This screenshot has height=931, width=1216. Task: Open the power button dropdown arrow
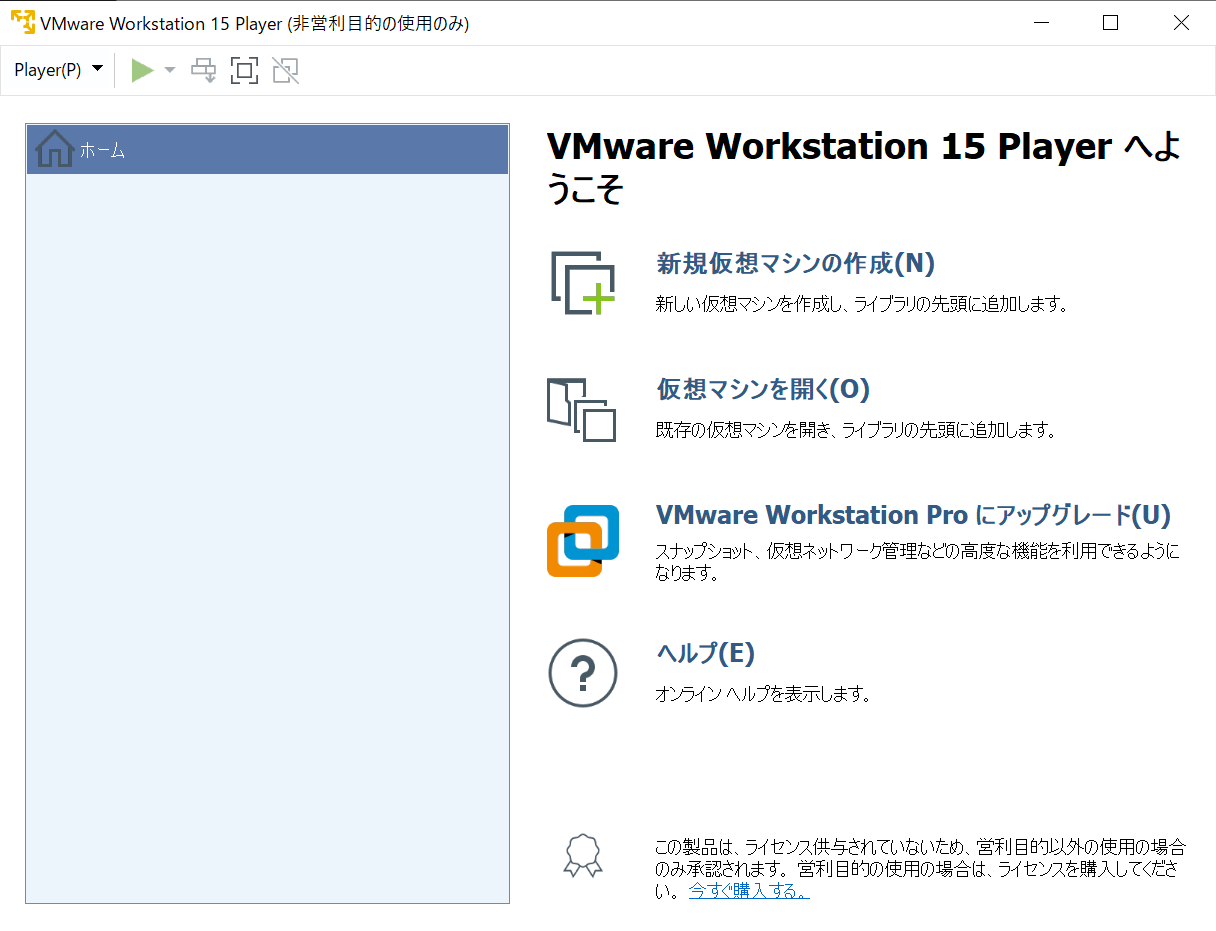[x=167, y=70]
